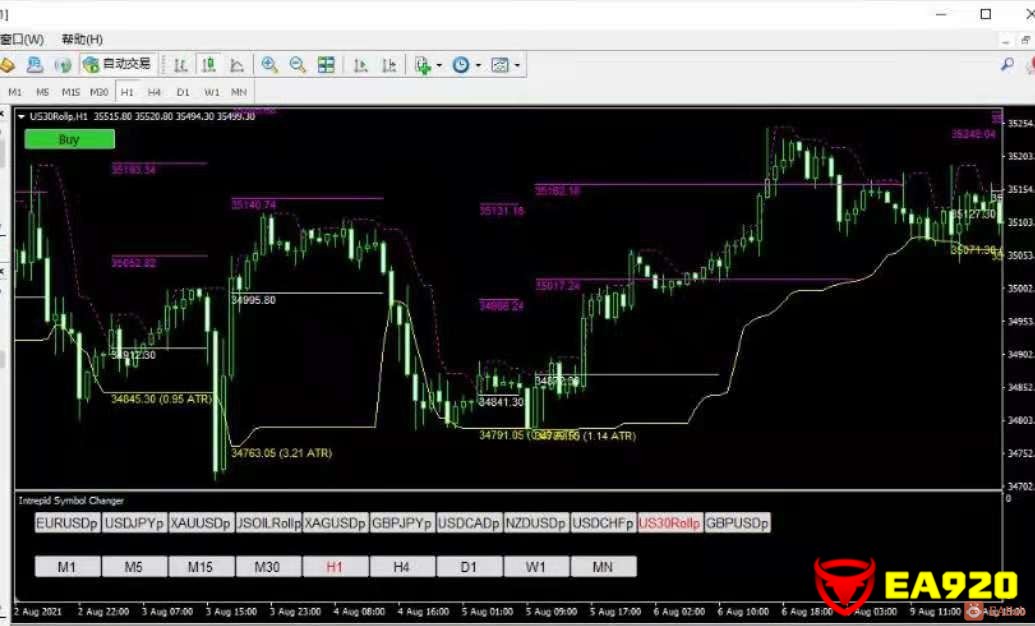Click the Zoom In magnifier icon
Screen dimensions: 1035x626
pos(269,65)
